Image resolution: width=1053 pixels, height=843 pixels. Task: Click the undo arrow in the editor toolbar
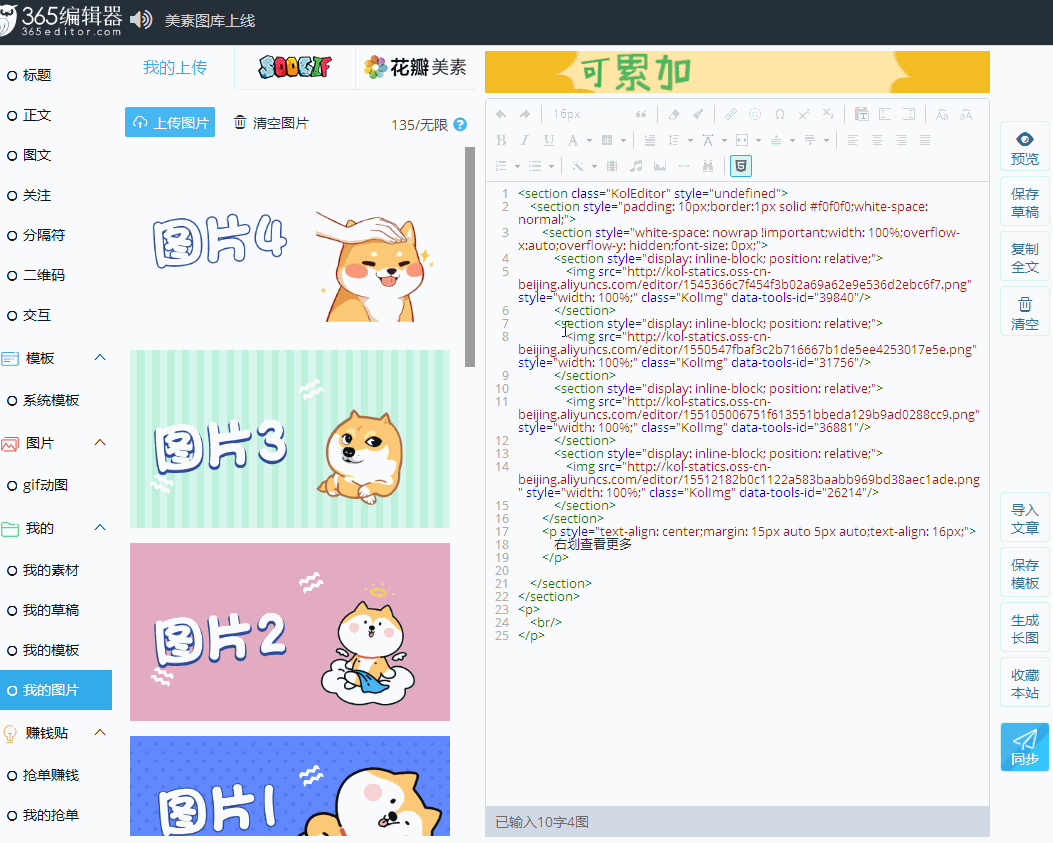point(503,114)
